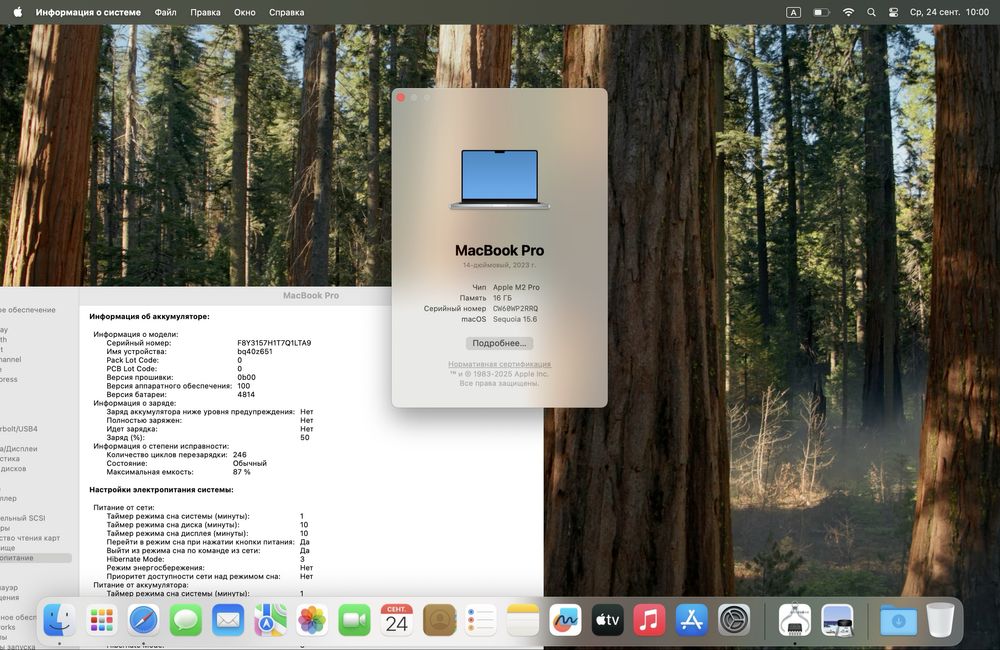This screenshot has height=650, width=1000.
Task: Click the Sequoia 15.6 macOS version
Action: click(515, 319)
